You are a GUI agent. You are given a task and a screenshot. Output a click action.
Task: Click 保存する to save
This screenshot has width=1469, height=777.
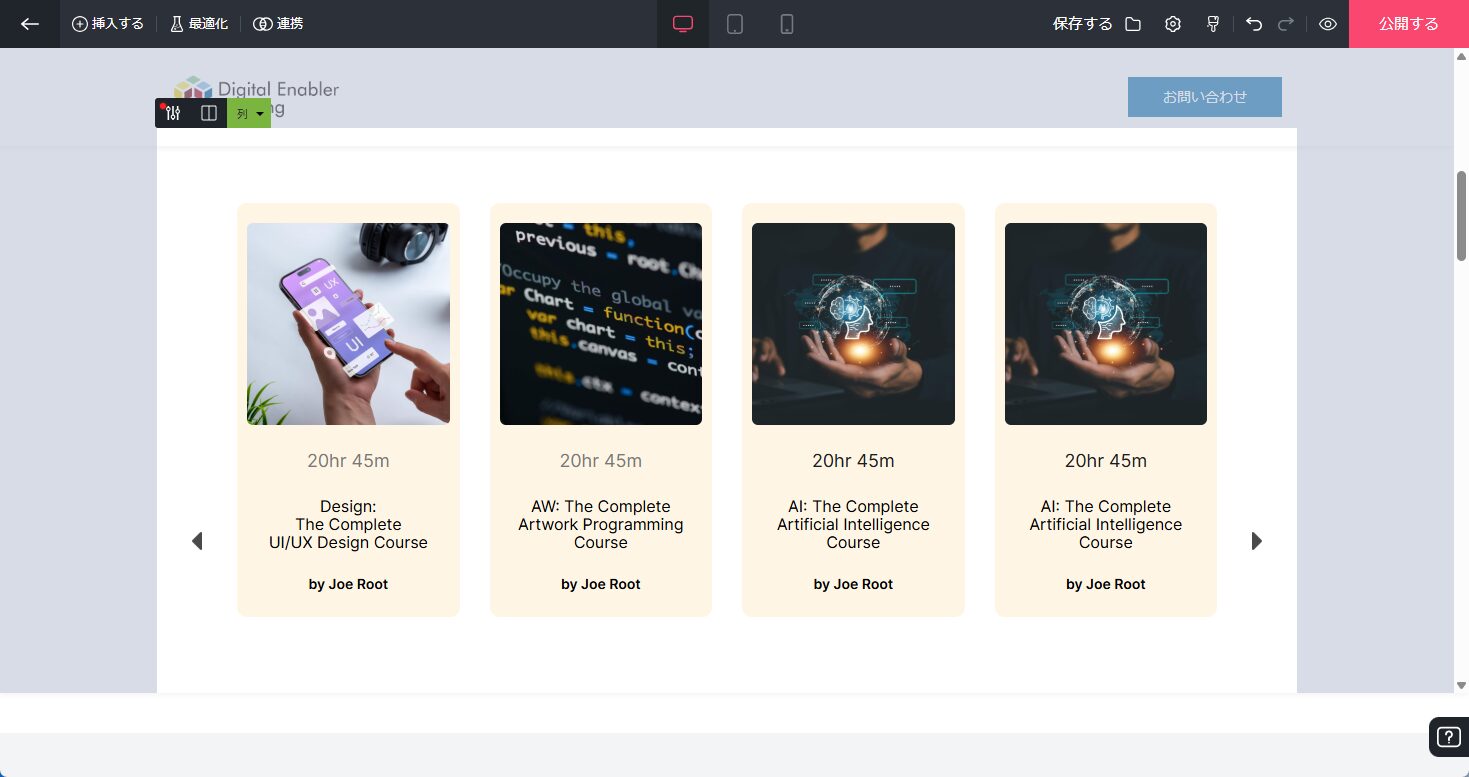[x=1082, y=24]
